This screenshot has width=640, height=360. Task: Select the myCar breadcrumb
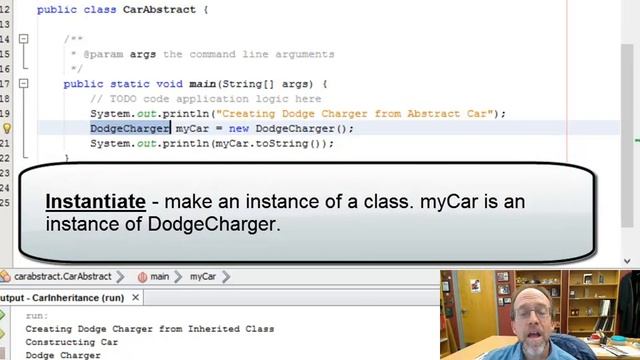202,277
